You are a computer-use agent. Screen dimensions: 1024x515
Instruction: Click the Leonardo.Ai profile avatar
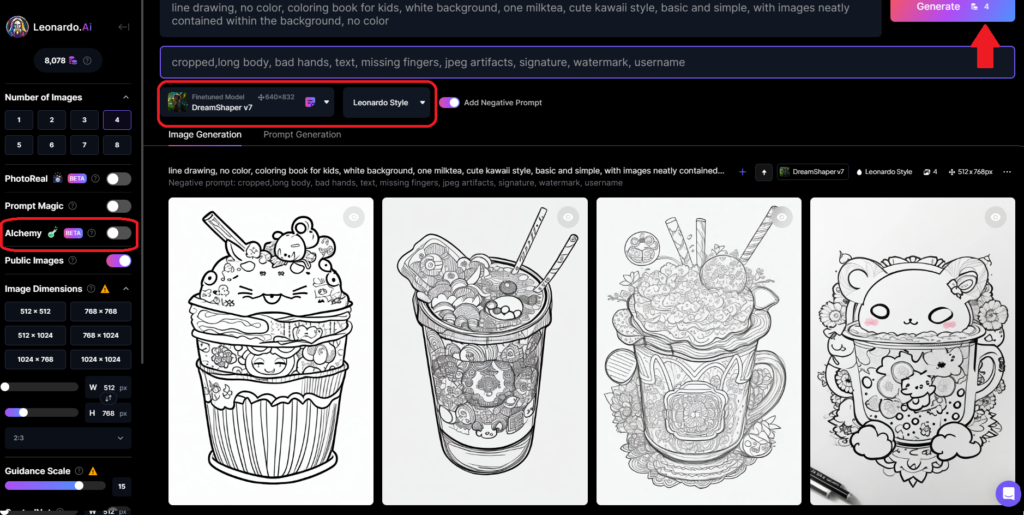[17, 27]
